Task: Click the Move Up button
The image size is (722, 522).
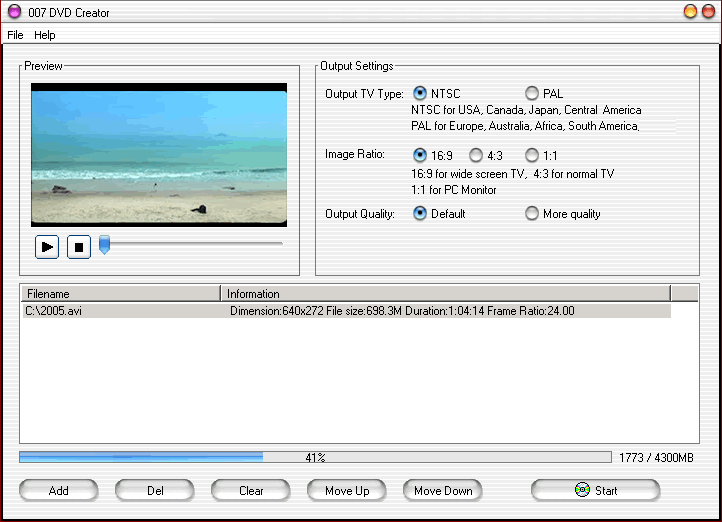Action: click(347, 491)
